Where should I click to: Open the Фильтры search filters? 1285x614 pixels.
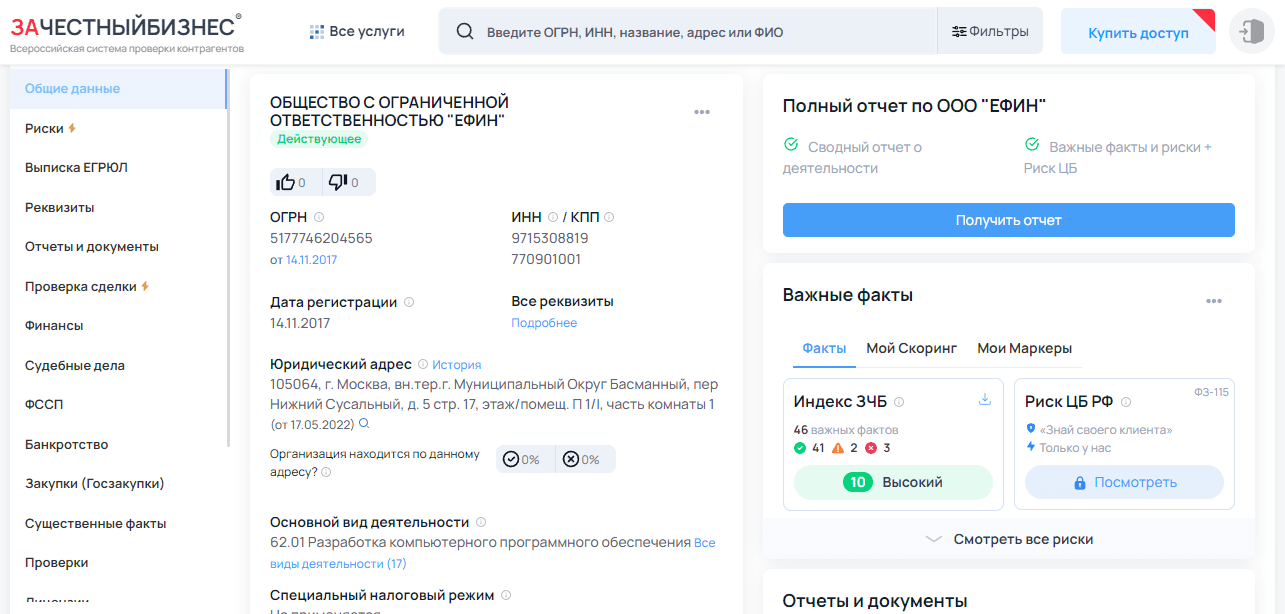(x=990, y=32)
